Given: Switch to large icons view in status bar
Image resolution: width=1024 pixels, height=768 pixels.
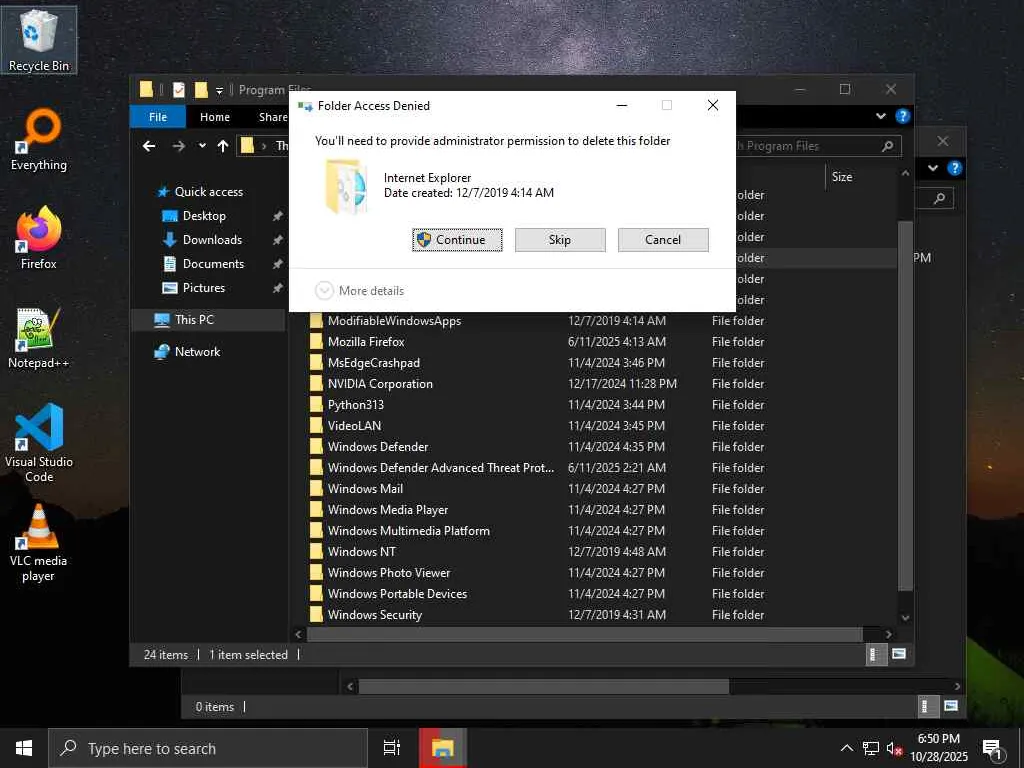Looking at the screenshot, I should (x=899, y=654).
